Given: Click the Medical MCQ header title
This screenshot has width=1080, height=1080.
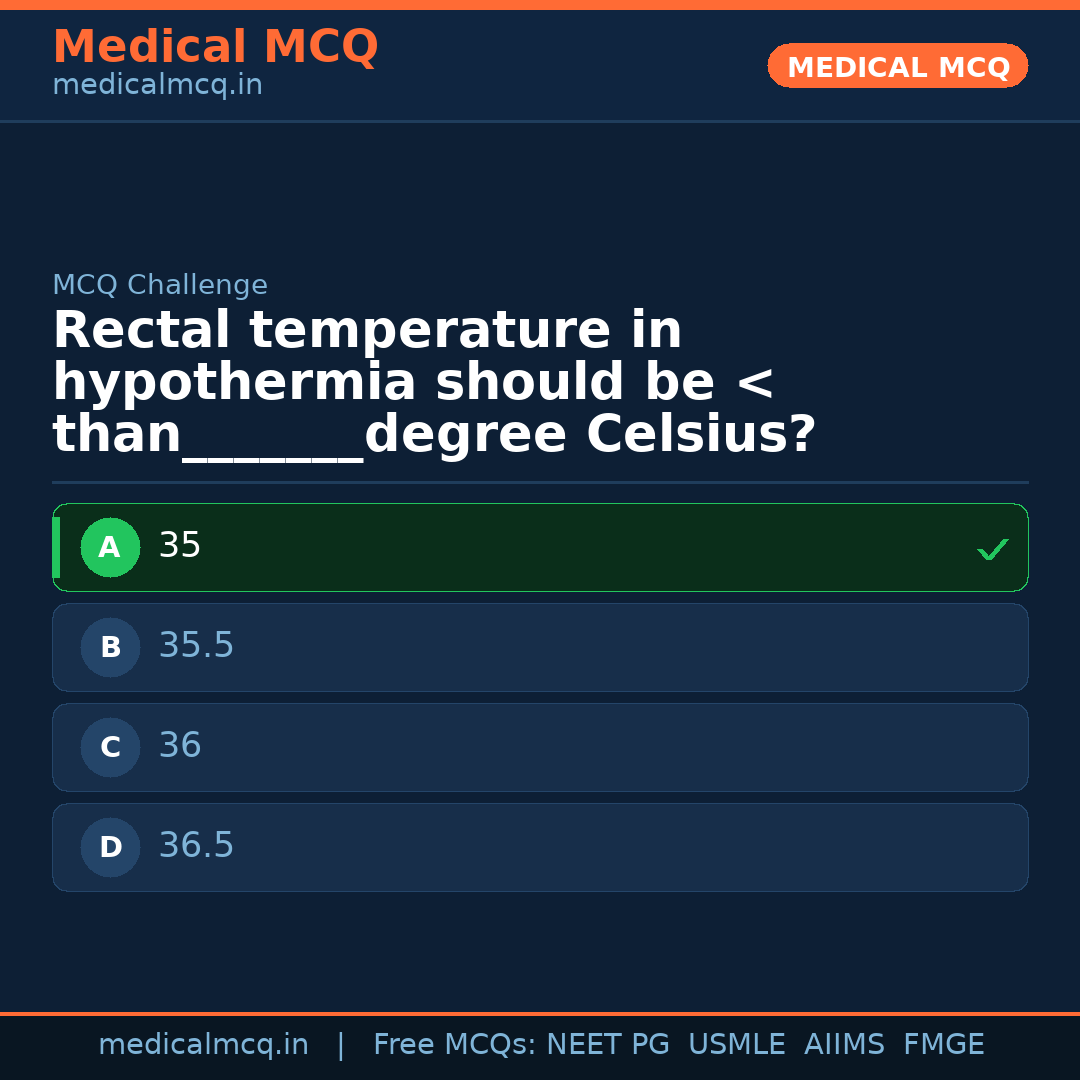Looking at the screenshot, I should click(x=215, y=47).
